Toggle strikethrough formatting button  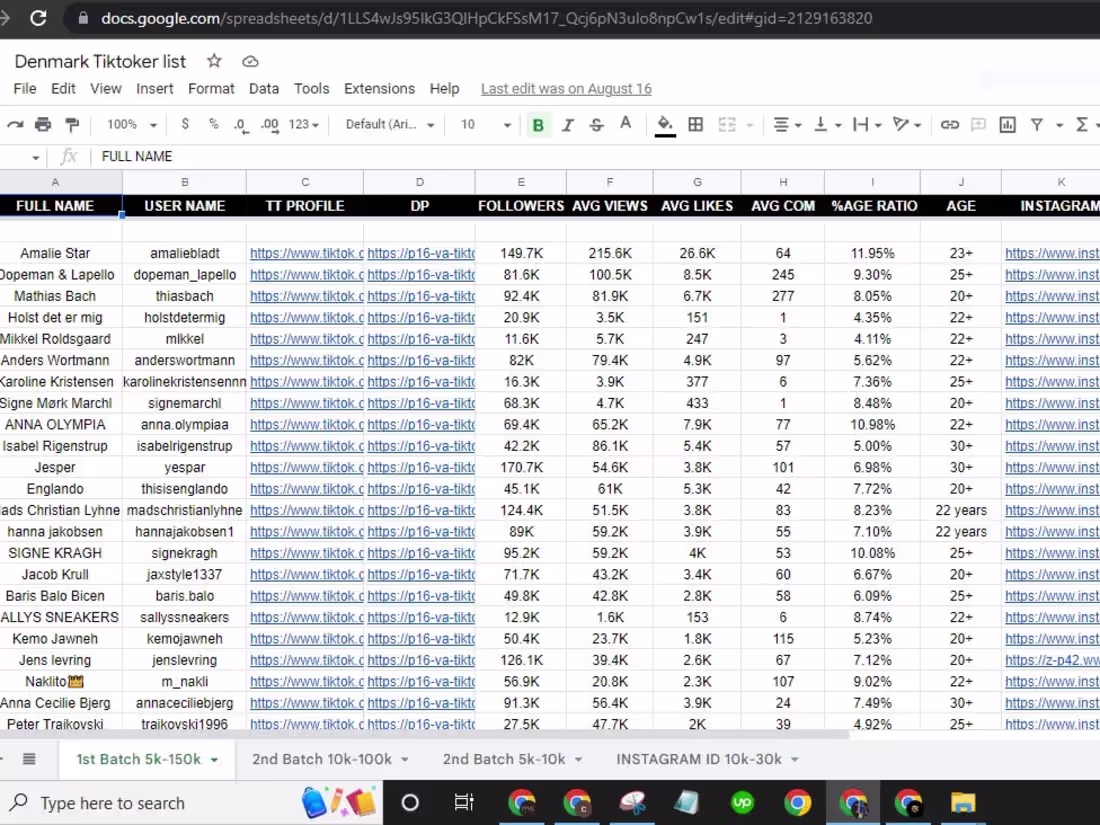(x=596, y=125)
